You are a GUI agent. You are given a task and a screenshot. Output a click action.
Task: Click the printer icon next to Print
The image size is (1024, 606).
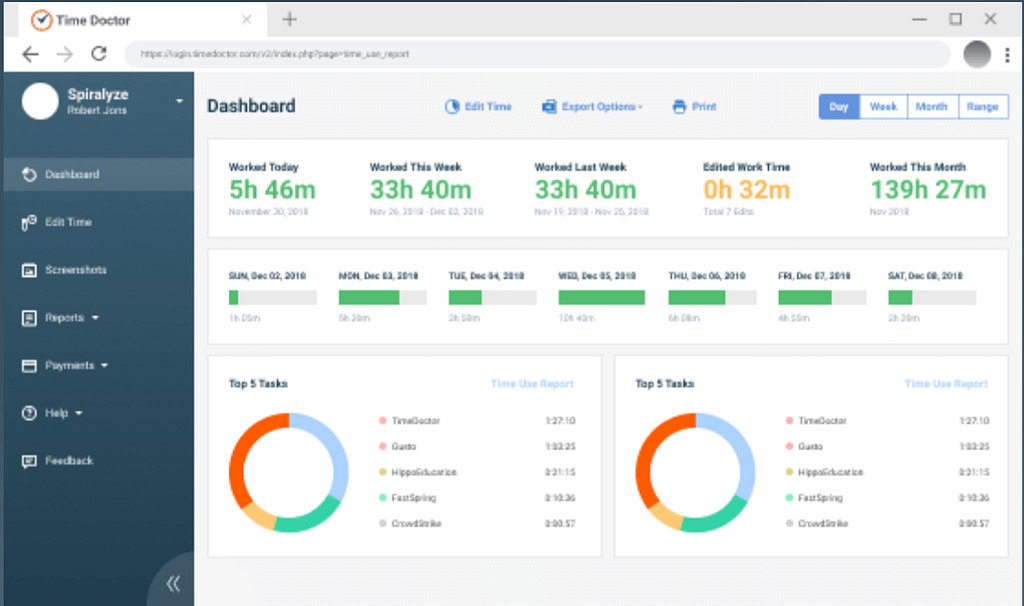click(679, 106)
